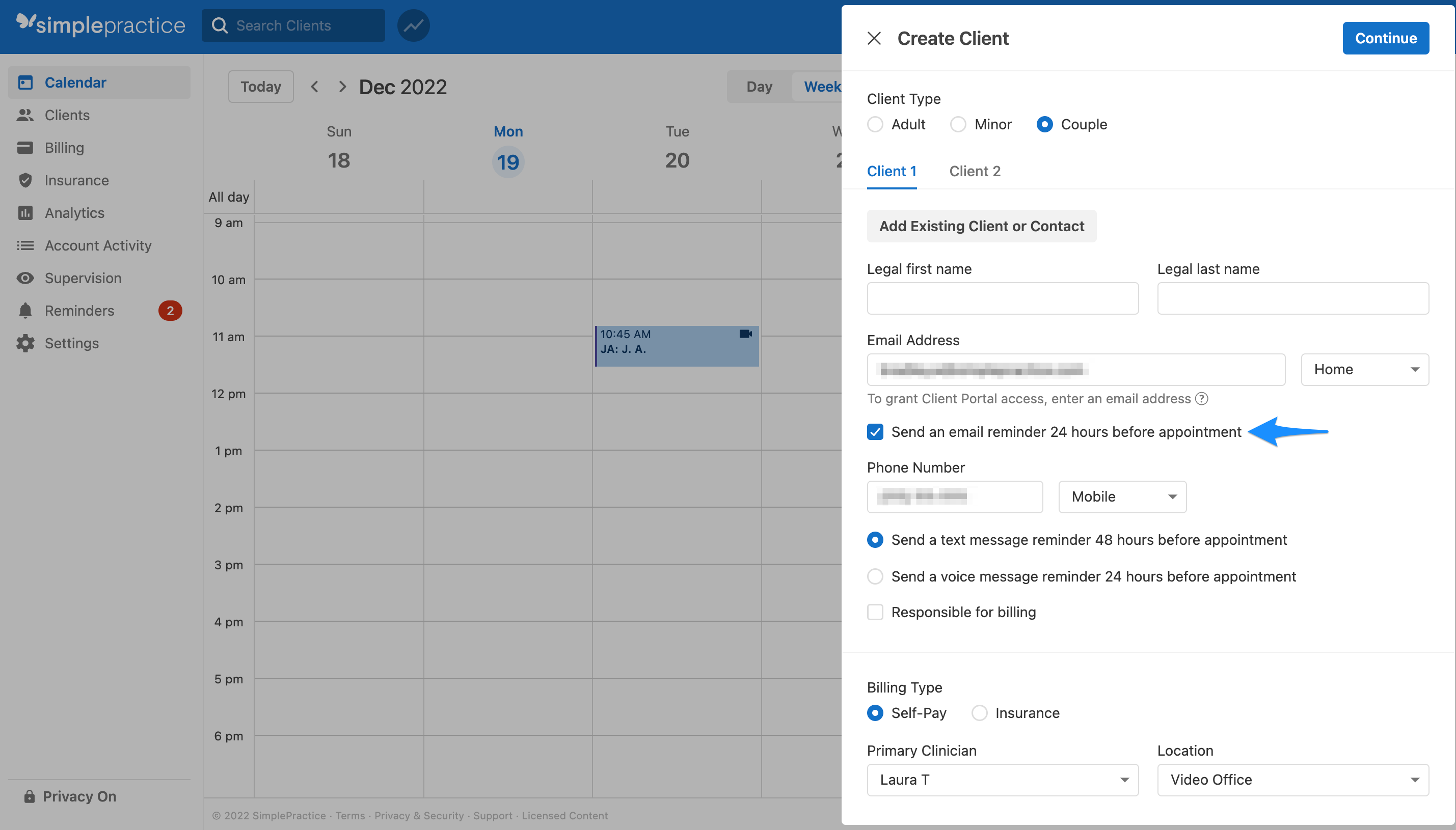This screenshot has width=1456, height=830.
Task: Check Responsible for billing
Action: (x=874, y=612)
